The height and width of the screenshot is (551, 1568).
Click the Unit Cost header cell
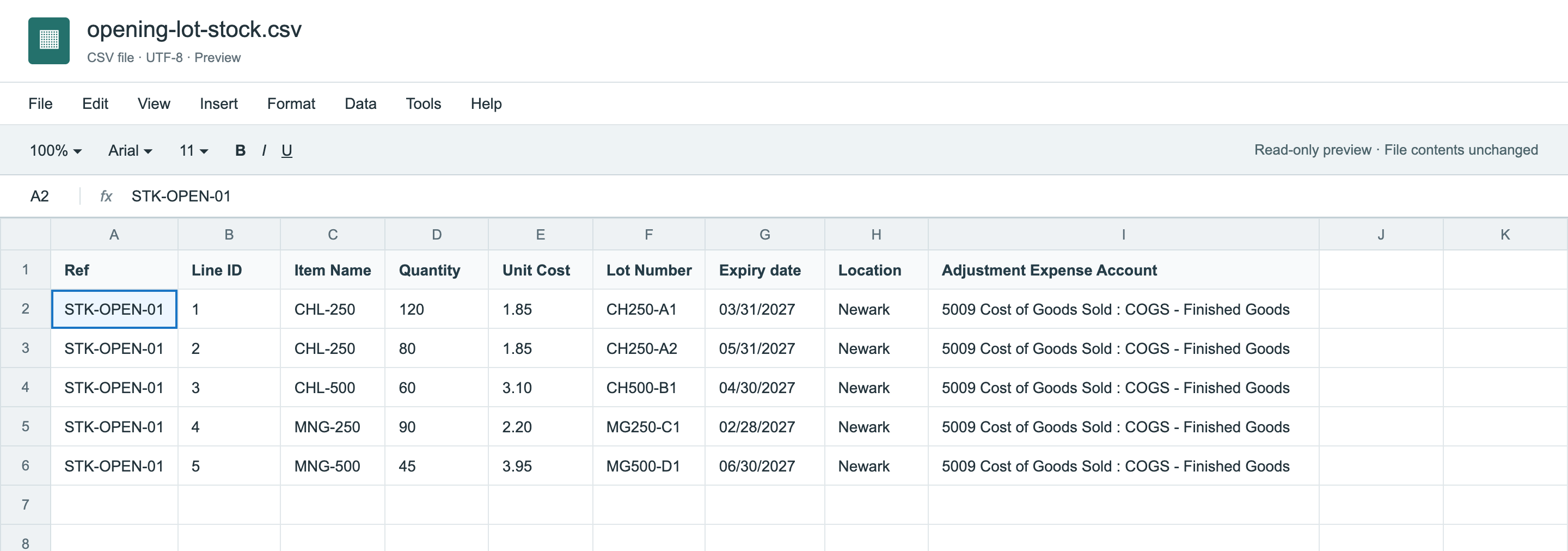(541, 270)
